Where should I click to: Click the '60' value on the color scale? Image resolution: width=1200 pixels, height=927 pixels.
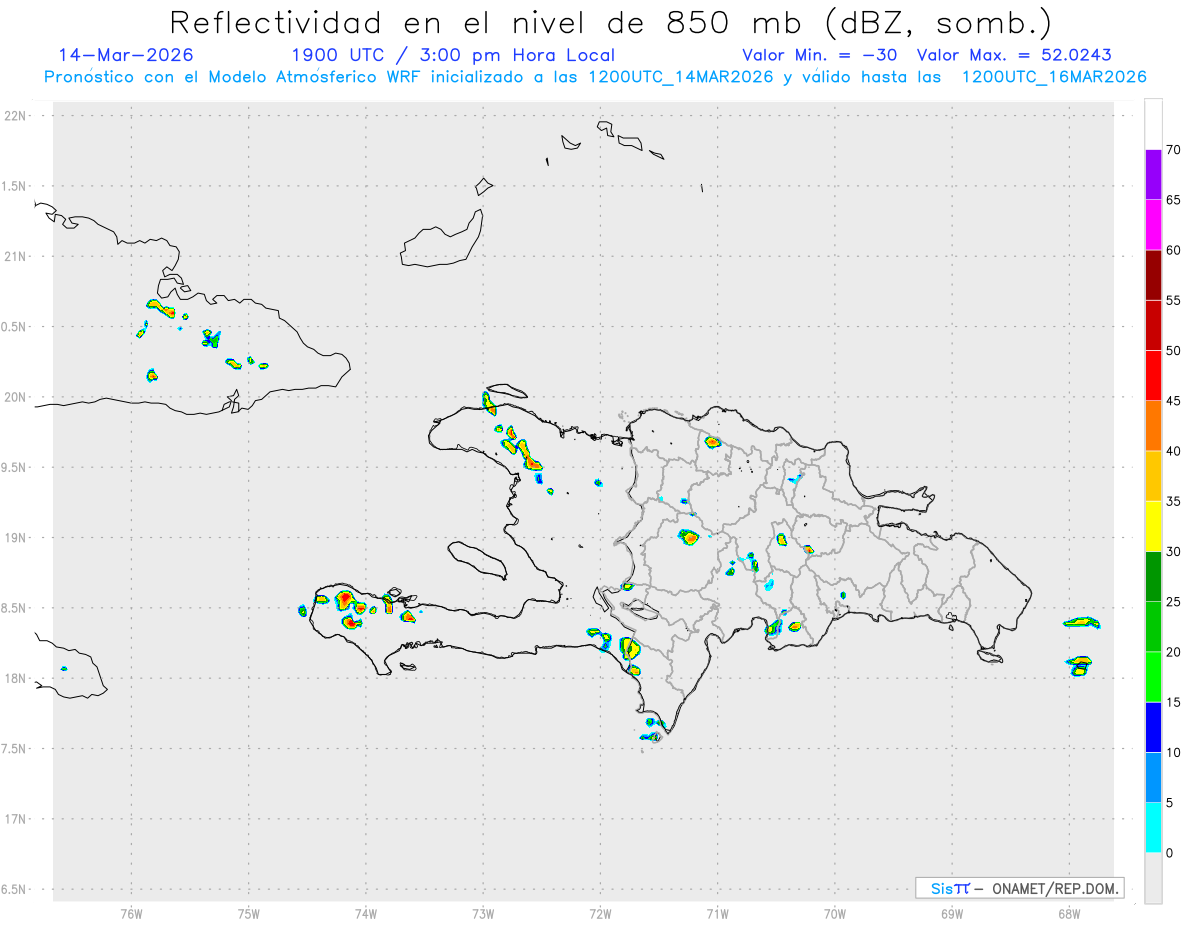click(x=1173, y=250)
